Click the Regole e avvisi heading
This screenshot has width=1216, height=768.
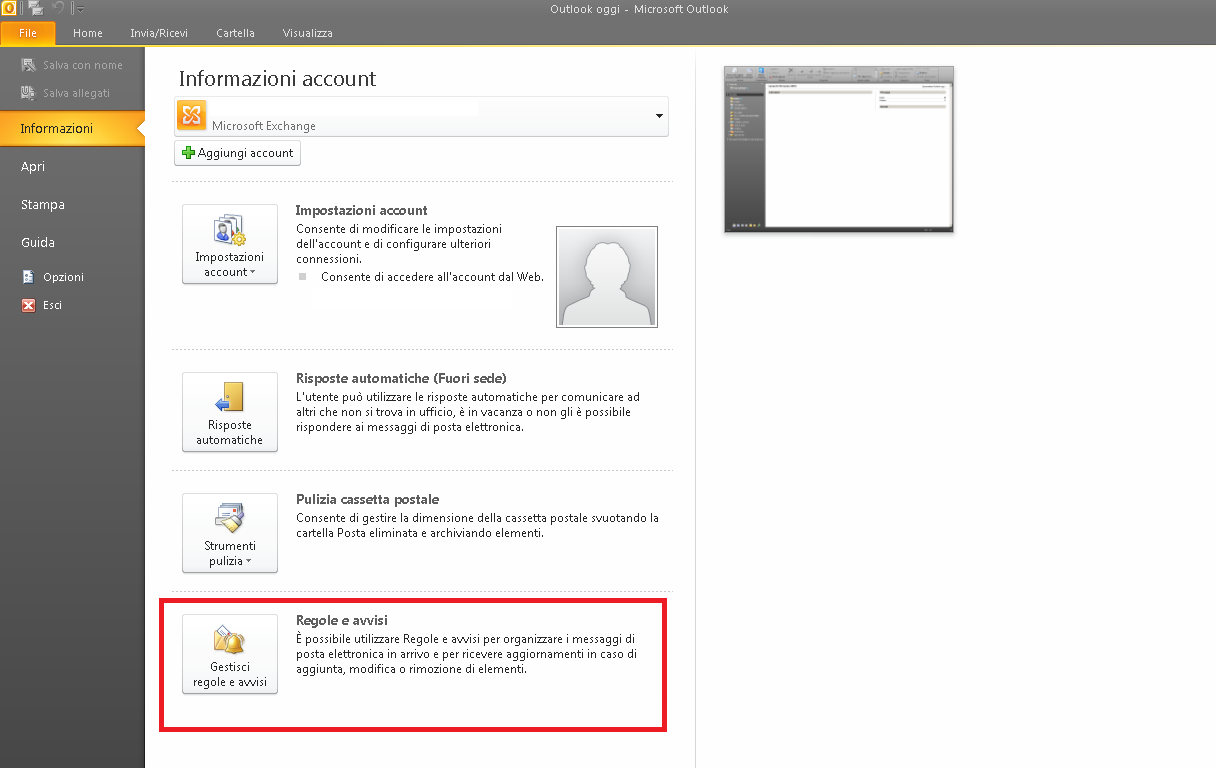point(342,621)
